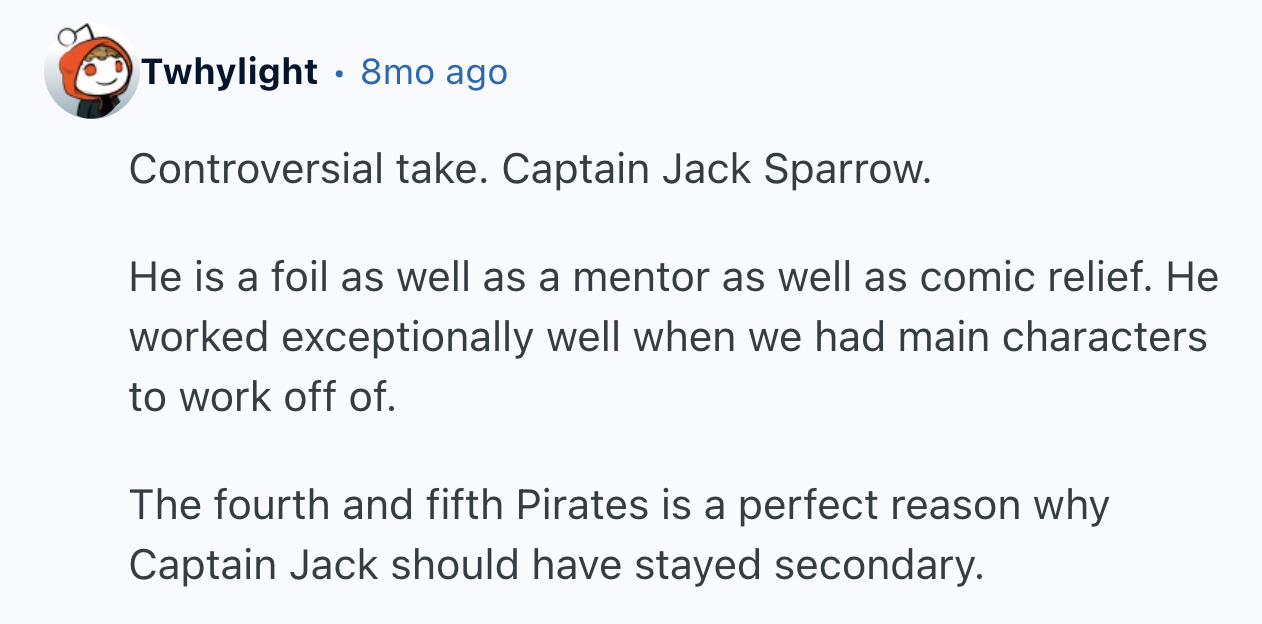Click the words "fourth and fifth"
Image resolution: width=1262 pixels, height=624 pixels.
click(x=356, y=505)
